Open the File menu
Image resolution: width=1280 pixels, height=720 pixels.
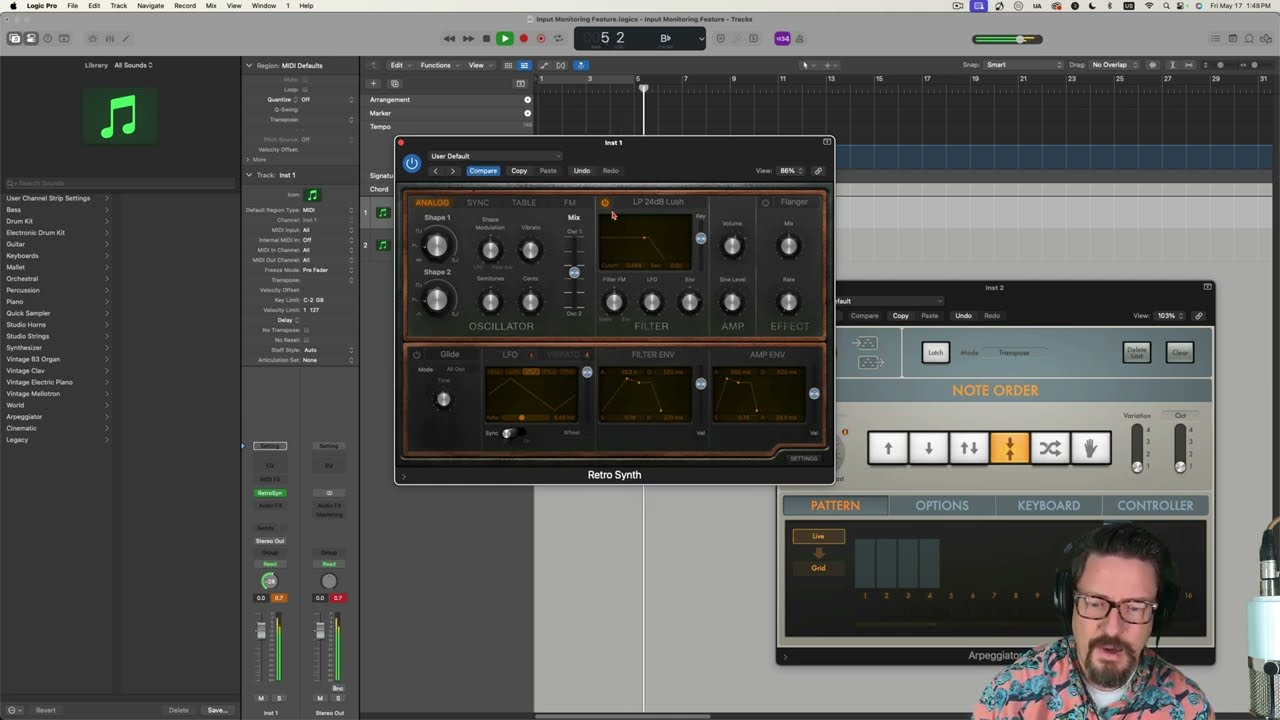click(x=72, y=6)
